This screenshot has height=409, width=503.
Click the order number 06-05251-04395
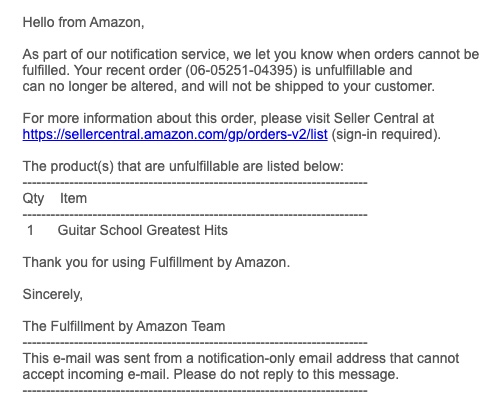coord(241,70)
